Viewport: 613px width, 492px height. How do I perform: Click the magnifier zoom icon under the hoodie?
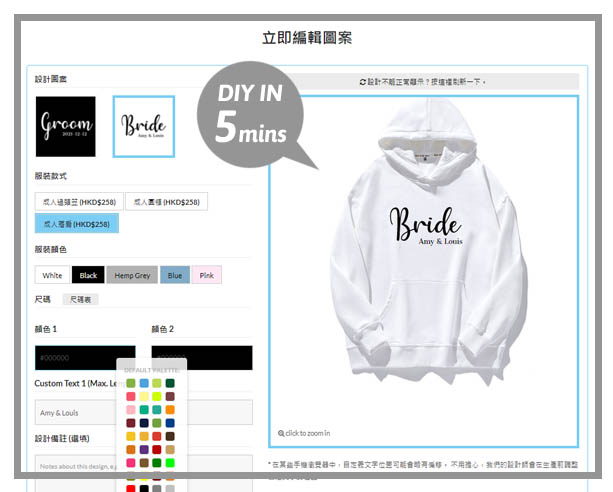click(x=281, y=433)
